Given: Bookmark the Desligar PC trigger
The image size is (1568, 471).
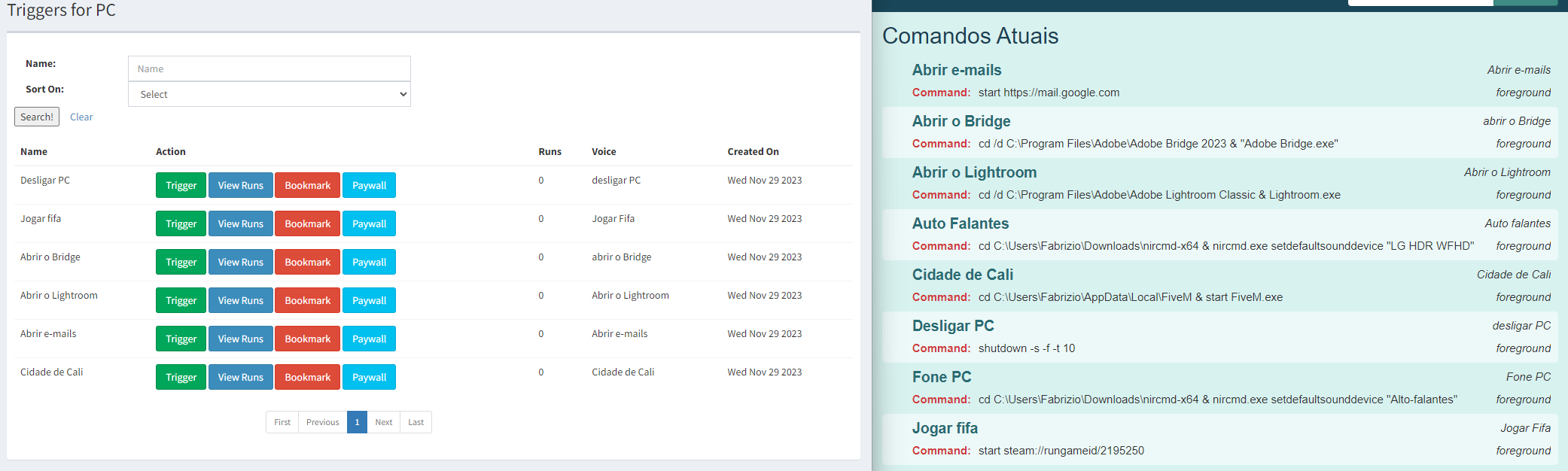Looking at the screenshot, I should click(x=307, y=185).
